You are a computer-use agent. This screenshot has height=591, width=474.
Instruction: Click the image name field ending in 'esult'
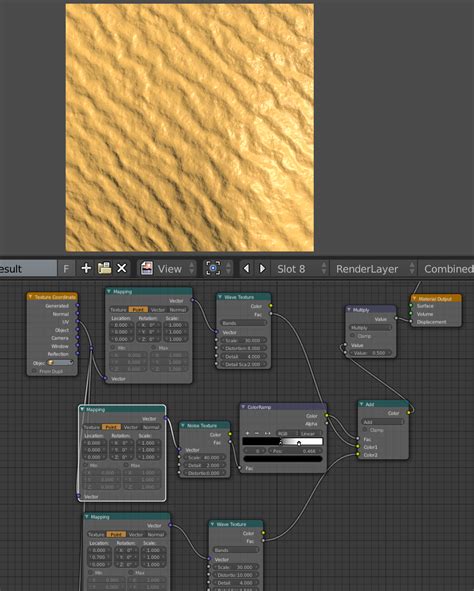click(28, 269)
